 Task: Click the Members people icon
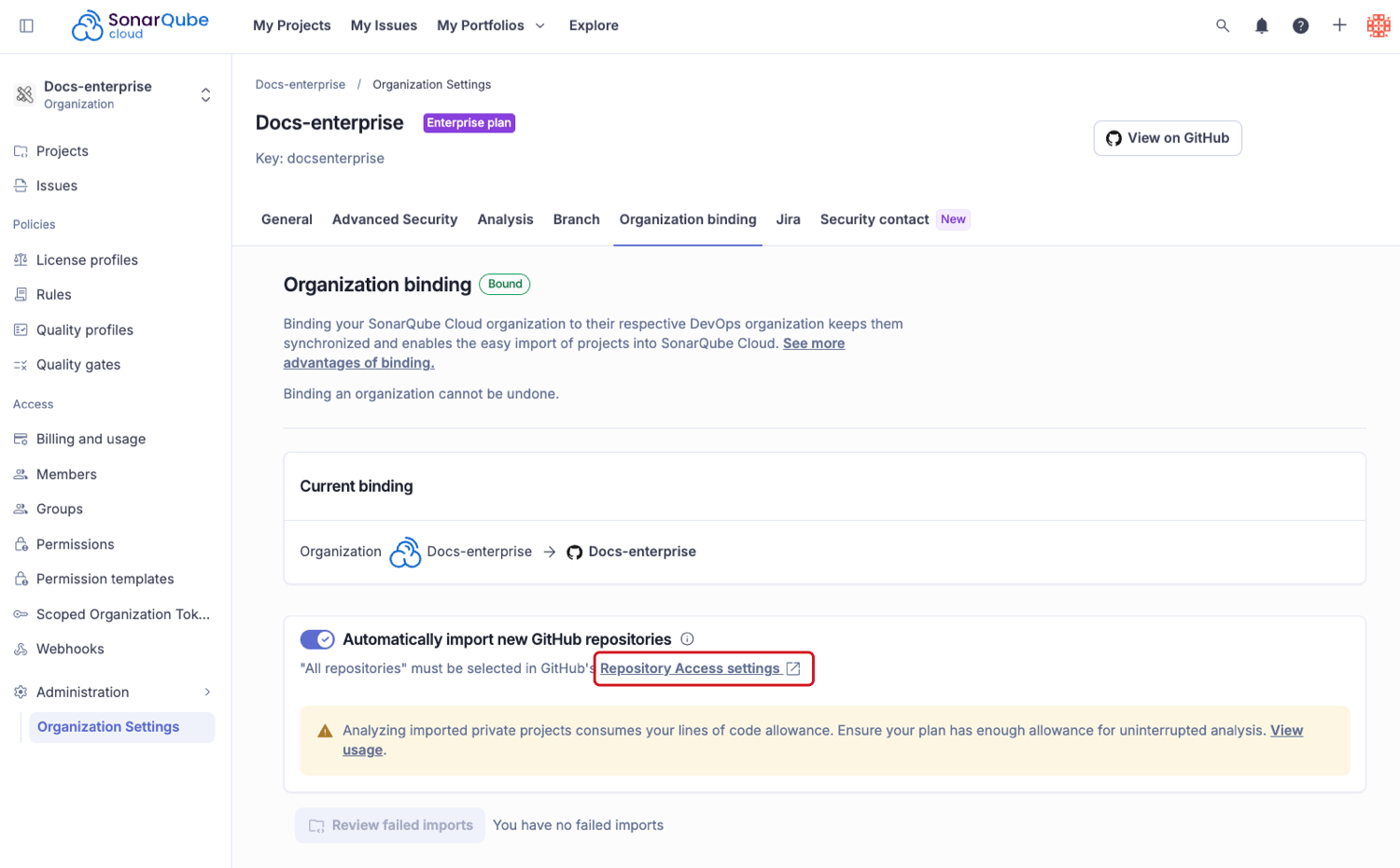pyautogui.click(x=21, y=474)
